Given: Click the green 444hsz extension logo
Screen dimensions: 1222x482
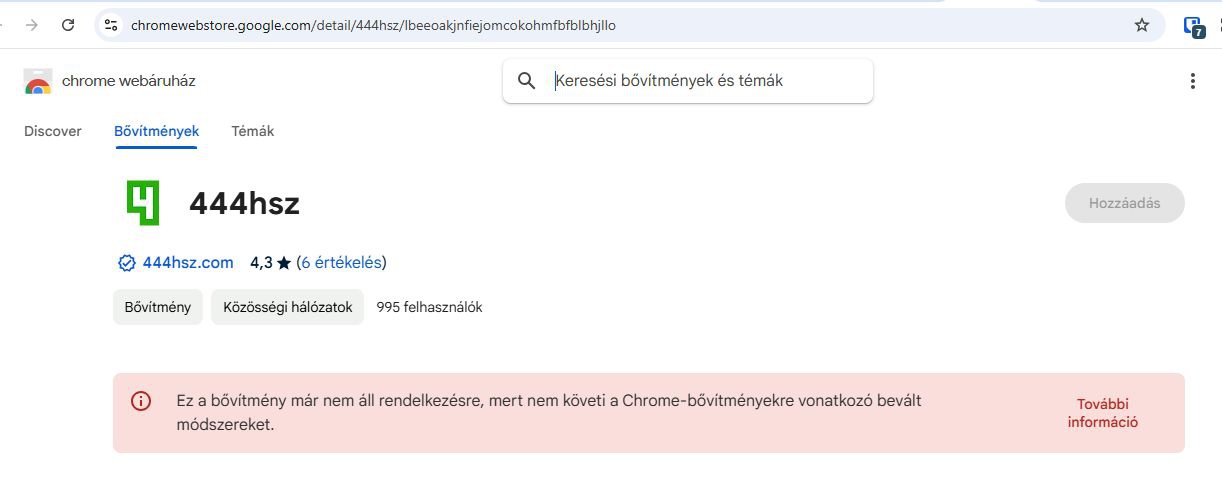Looking at the screenshot, I should pyautogui.click(x=143, y=203).
